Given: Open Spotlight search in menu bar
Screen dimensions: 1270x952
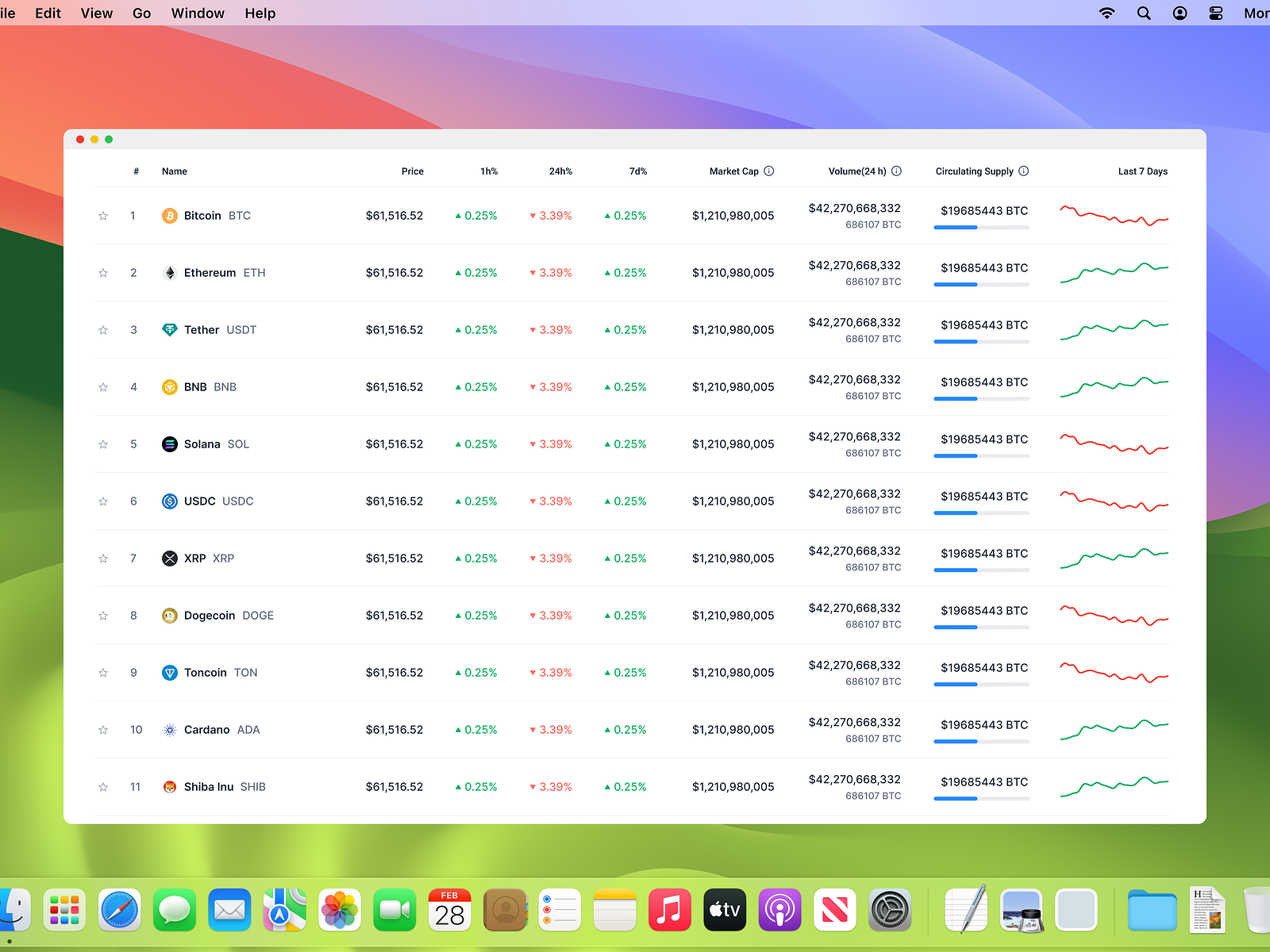Looking at the screenshot, I should point(1144,13).
